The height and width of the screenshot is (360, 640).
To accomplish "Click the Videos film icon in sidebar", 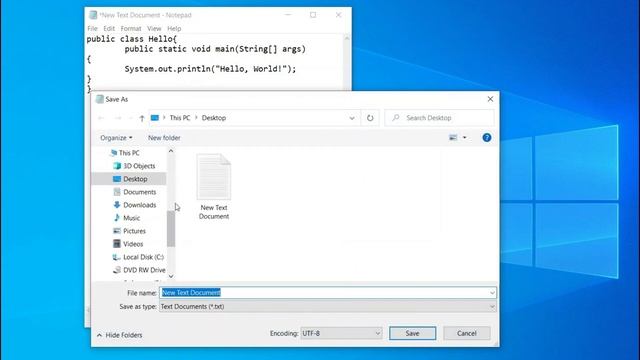I will tap(117, 244).
